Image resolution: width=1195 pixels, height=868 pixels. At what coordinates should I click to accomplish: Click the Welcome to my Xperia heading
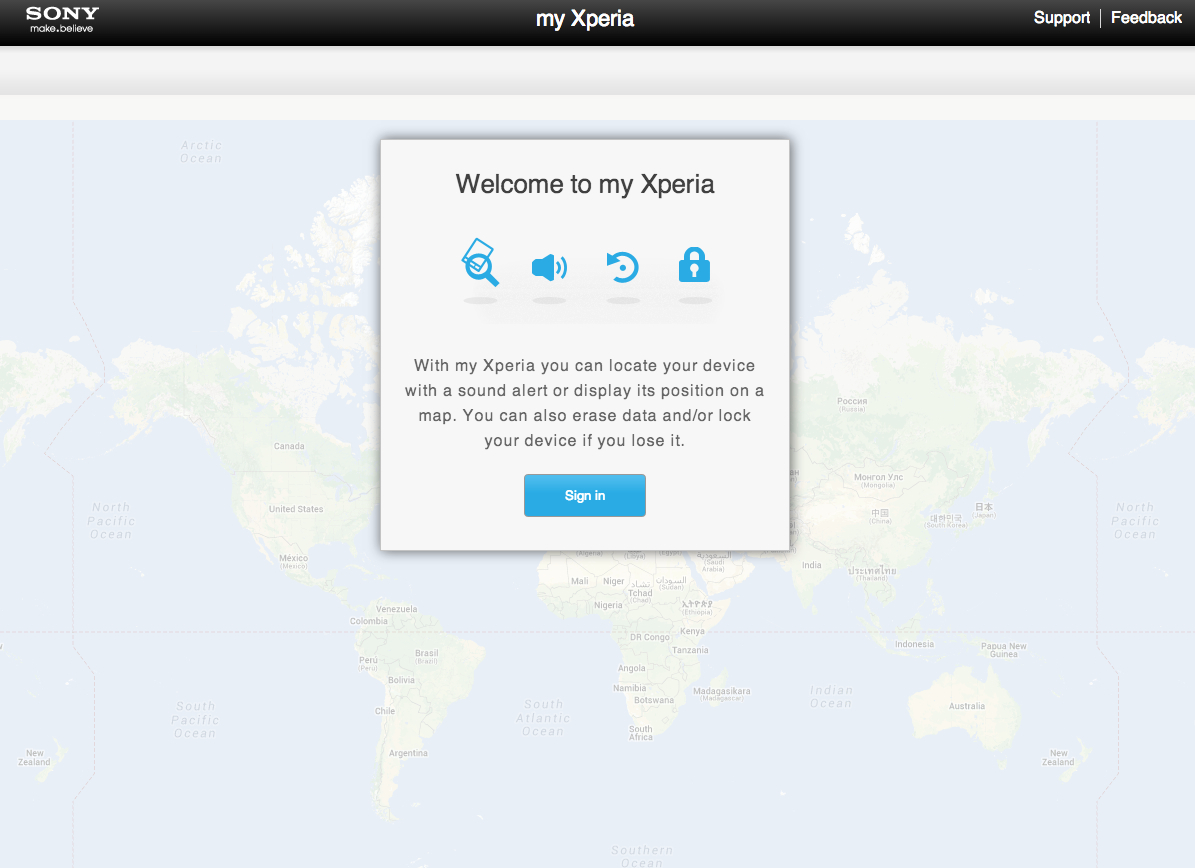pos(585,184)
